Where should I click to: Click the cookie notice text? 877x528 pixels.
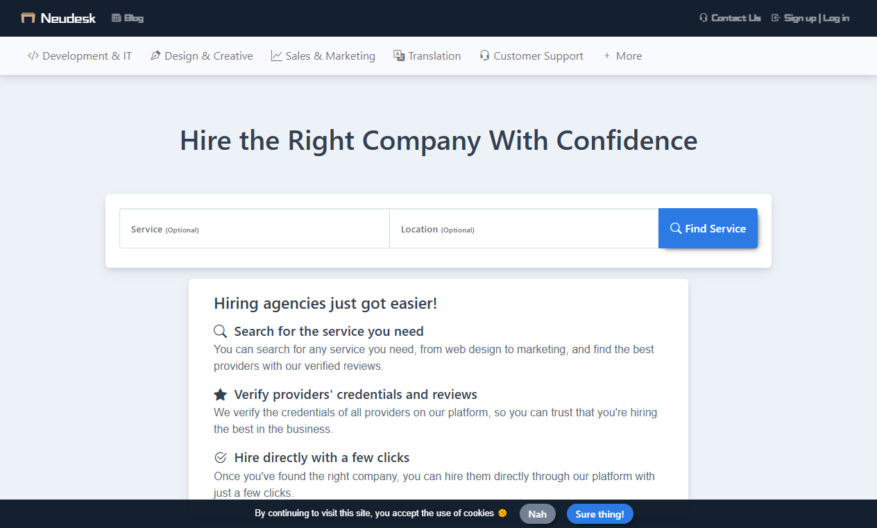[374, 513]
